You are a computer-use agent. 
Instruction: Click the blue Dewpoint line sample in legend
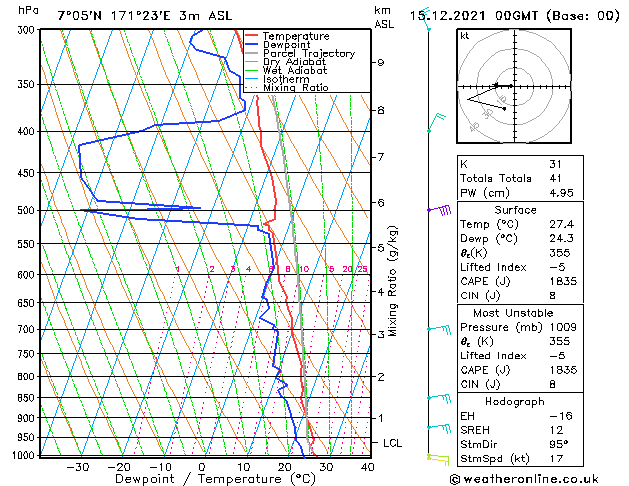coord(252,45)
